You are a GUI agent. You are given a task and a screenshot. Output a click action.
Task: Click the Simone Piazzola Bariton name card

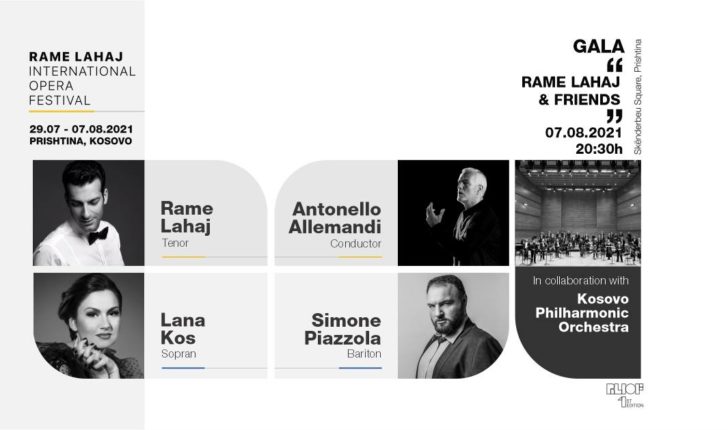point(336,326)
